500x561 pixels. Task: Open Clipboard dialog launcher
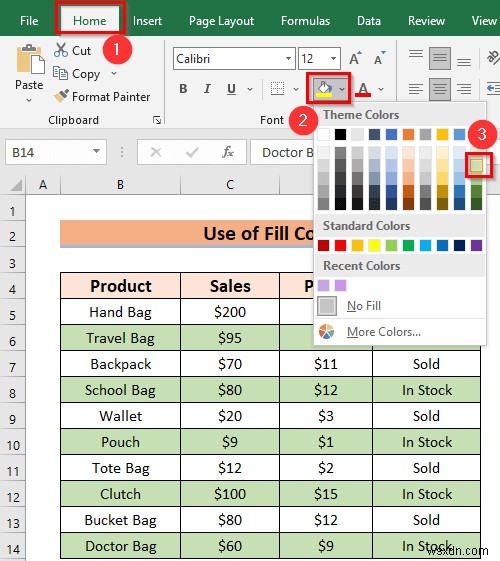pyautogui.click(x=157, y=120)
